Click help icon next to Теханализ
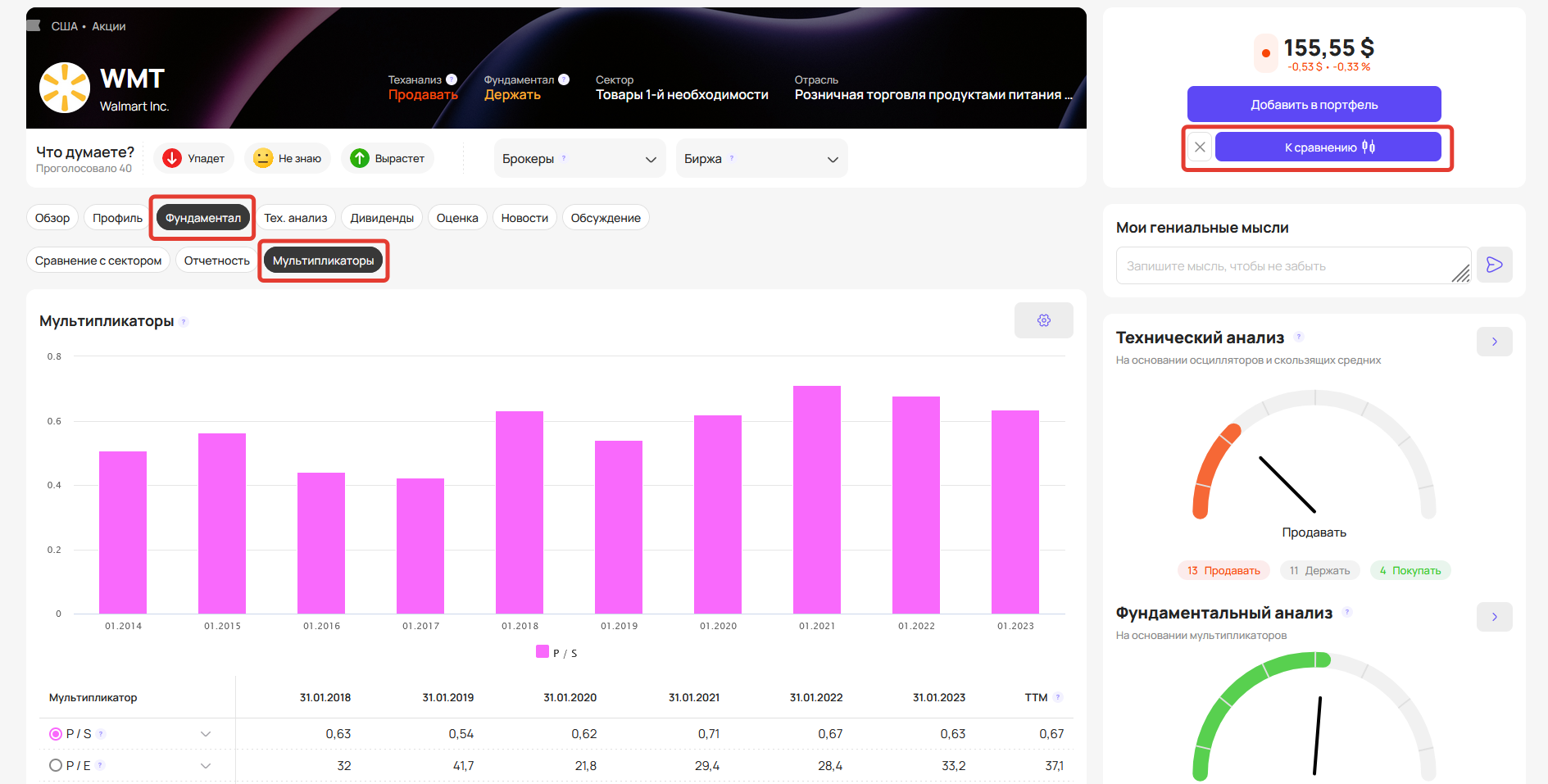Screen dimensions: 1548x784 point(452,79)
